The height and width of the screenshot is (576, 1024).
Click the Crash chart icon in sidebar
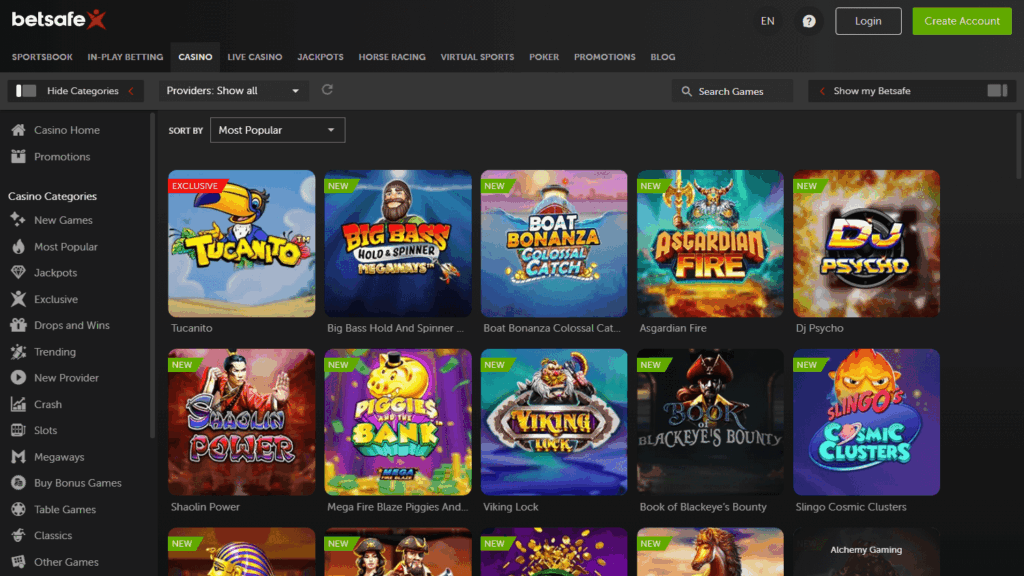(x=17, y=404)
